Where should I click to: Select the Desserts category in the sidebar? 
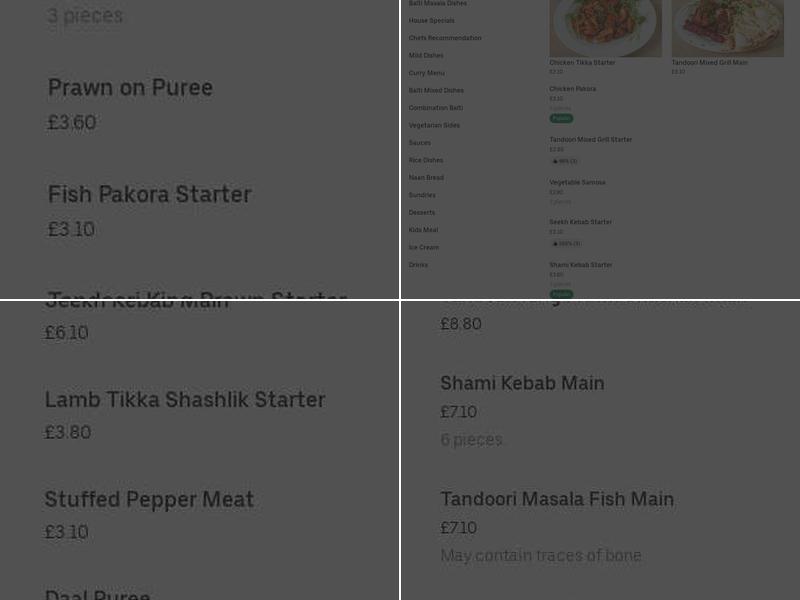[422, 212]
